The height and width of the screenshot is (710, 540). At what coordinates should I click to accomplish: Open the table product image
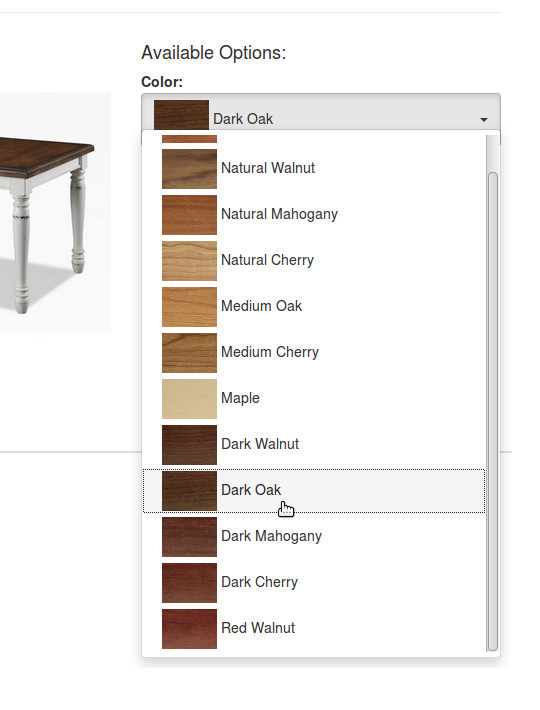(x=55, y=212)
